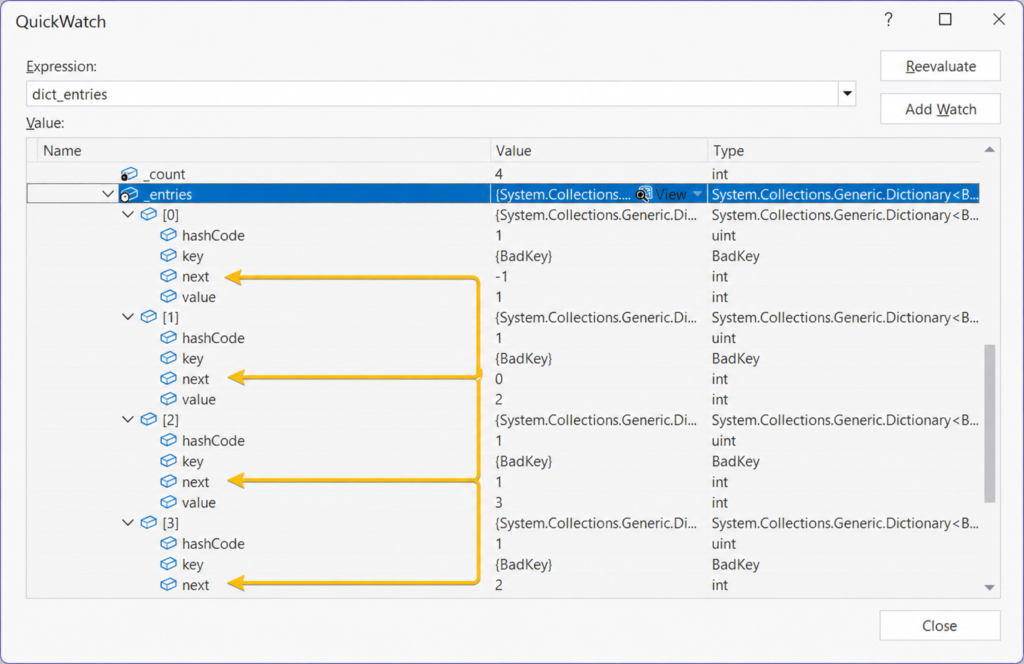
Task: Click value icon under entry [1]
Action: click(x=168, y=399)
